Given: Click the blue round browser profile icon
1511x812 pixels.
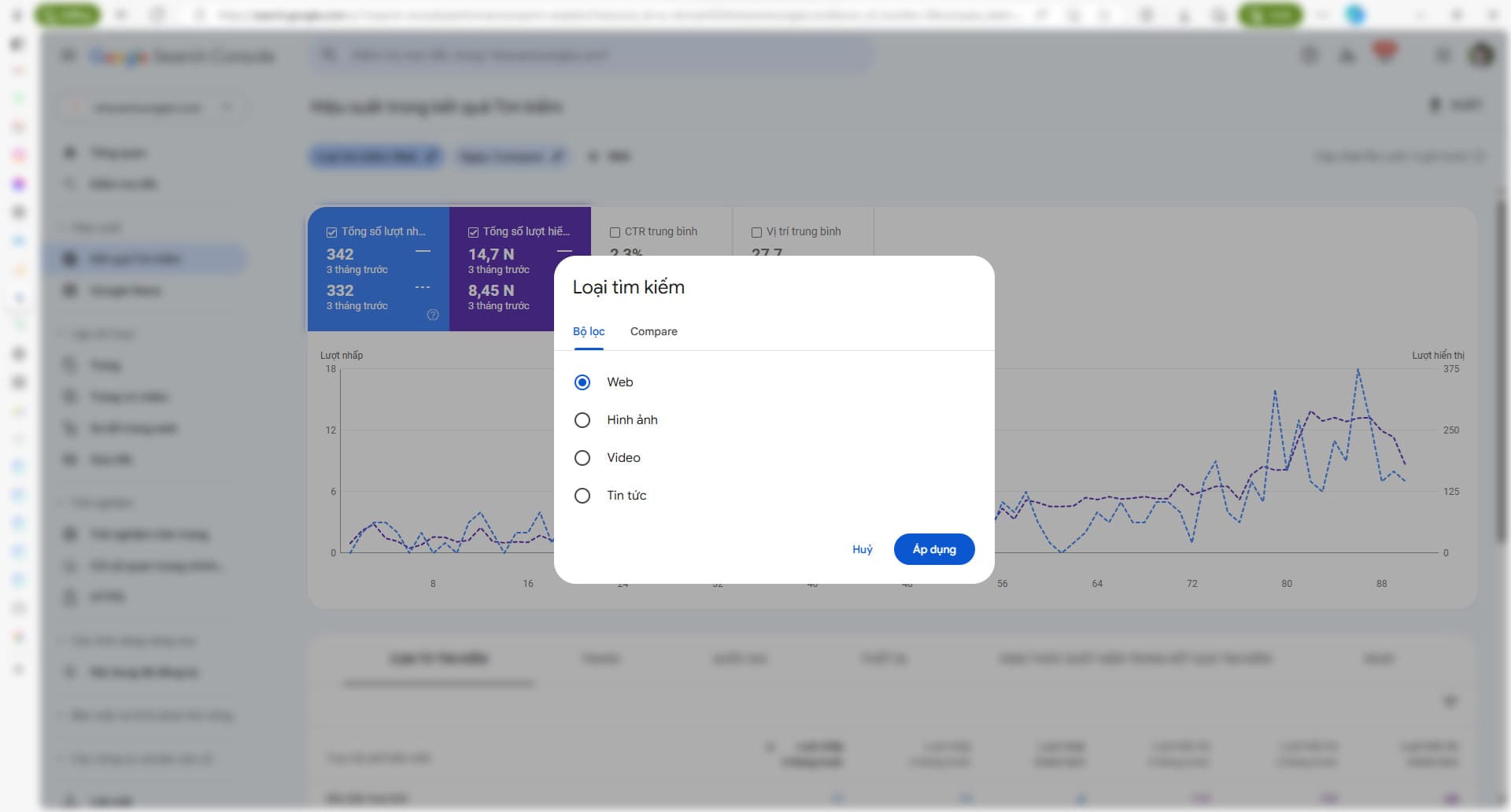Looking at the screenshot, I should coord(1355,14).
